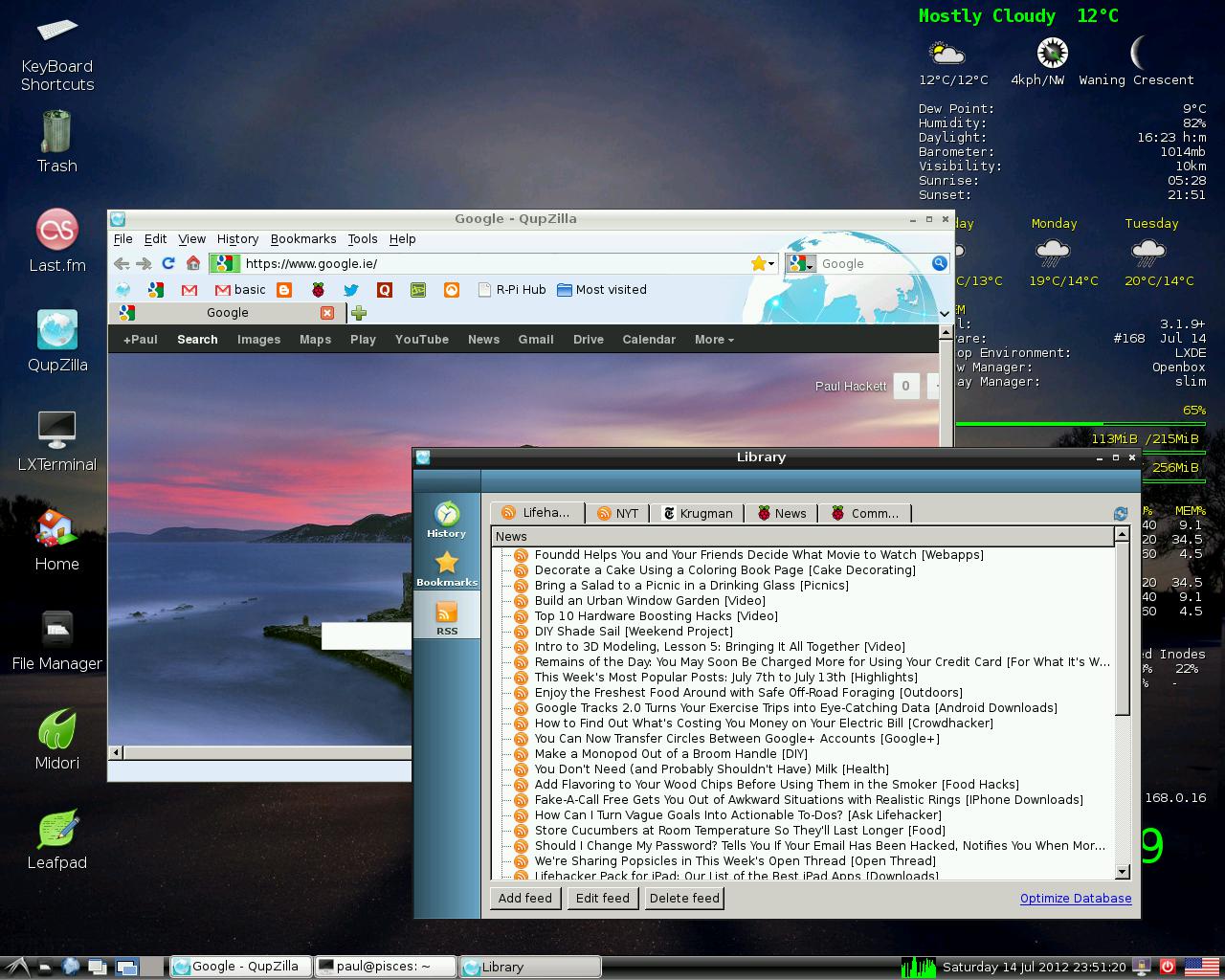Viewport: 1225px width, 980px height.
Task: Click the QupZilla address bar
Action: [494, 263]
